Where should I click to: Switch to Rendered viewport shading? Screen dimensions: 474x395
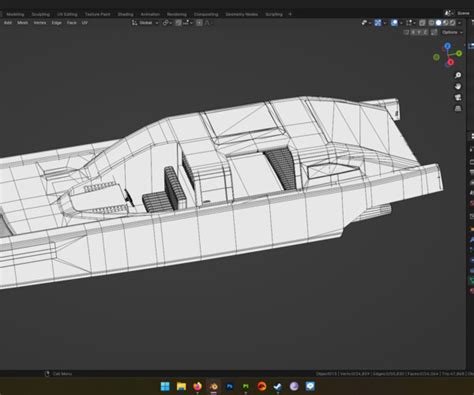pyautogui.click(x=452, y=23)
